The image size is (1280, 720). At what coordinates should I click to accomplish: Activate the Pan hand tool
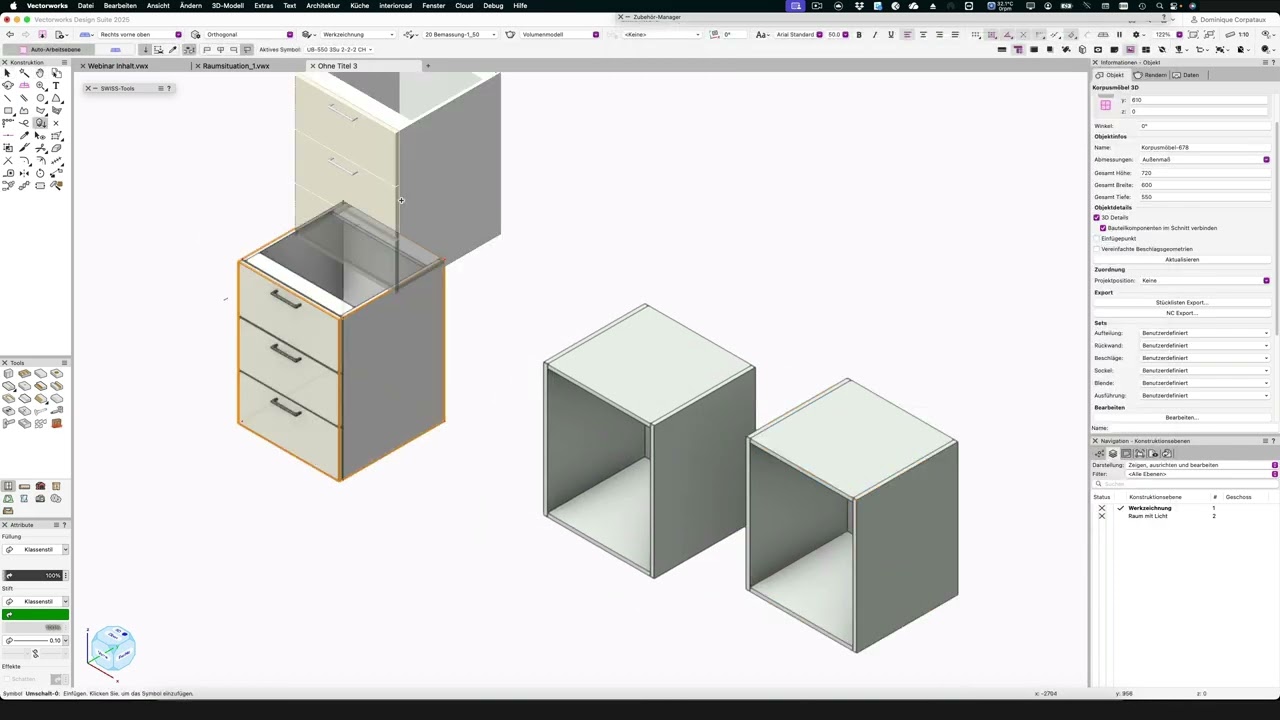40,73
